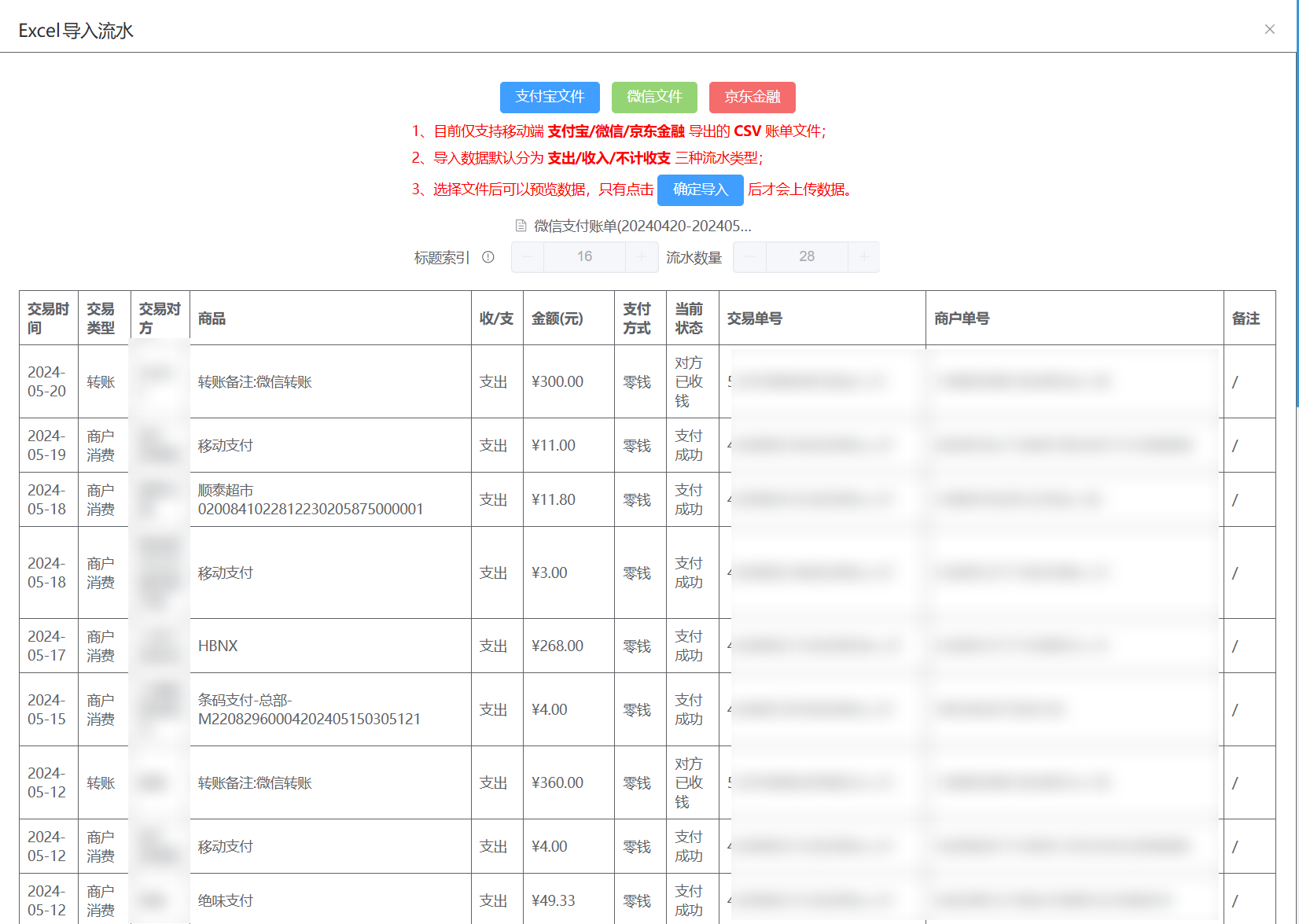Select the ¥268.00 amount cell
Screen dimensions: 1299x924
coord(569,646)
